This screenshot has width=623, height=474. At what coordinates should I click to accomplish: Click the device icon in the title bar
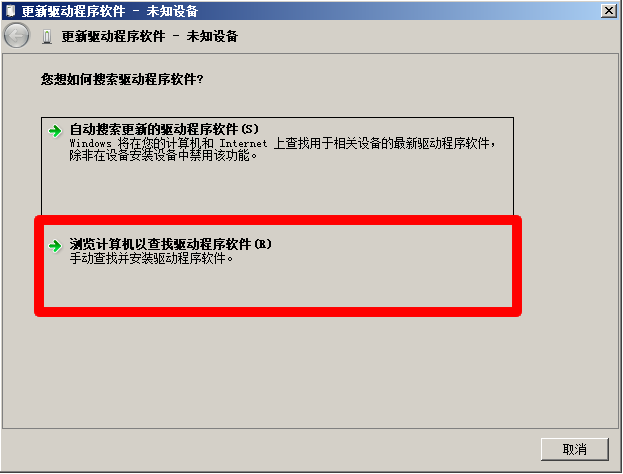click(10, 11)
